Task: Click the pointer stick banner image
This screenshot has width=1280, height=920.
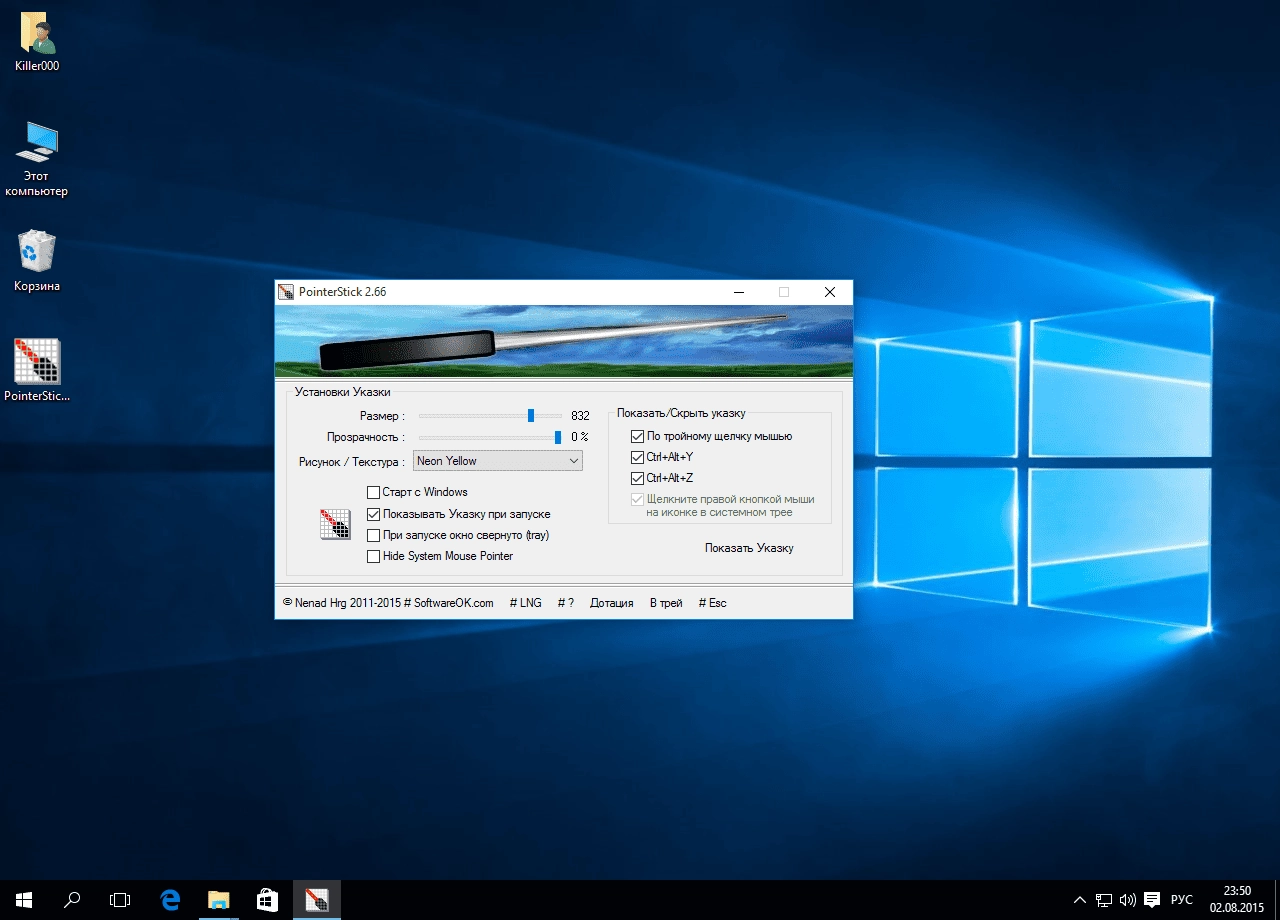Action: point(564,342)
